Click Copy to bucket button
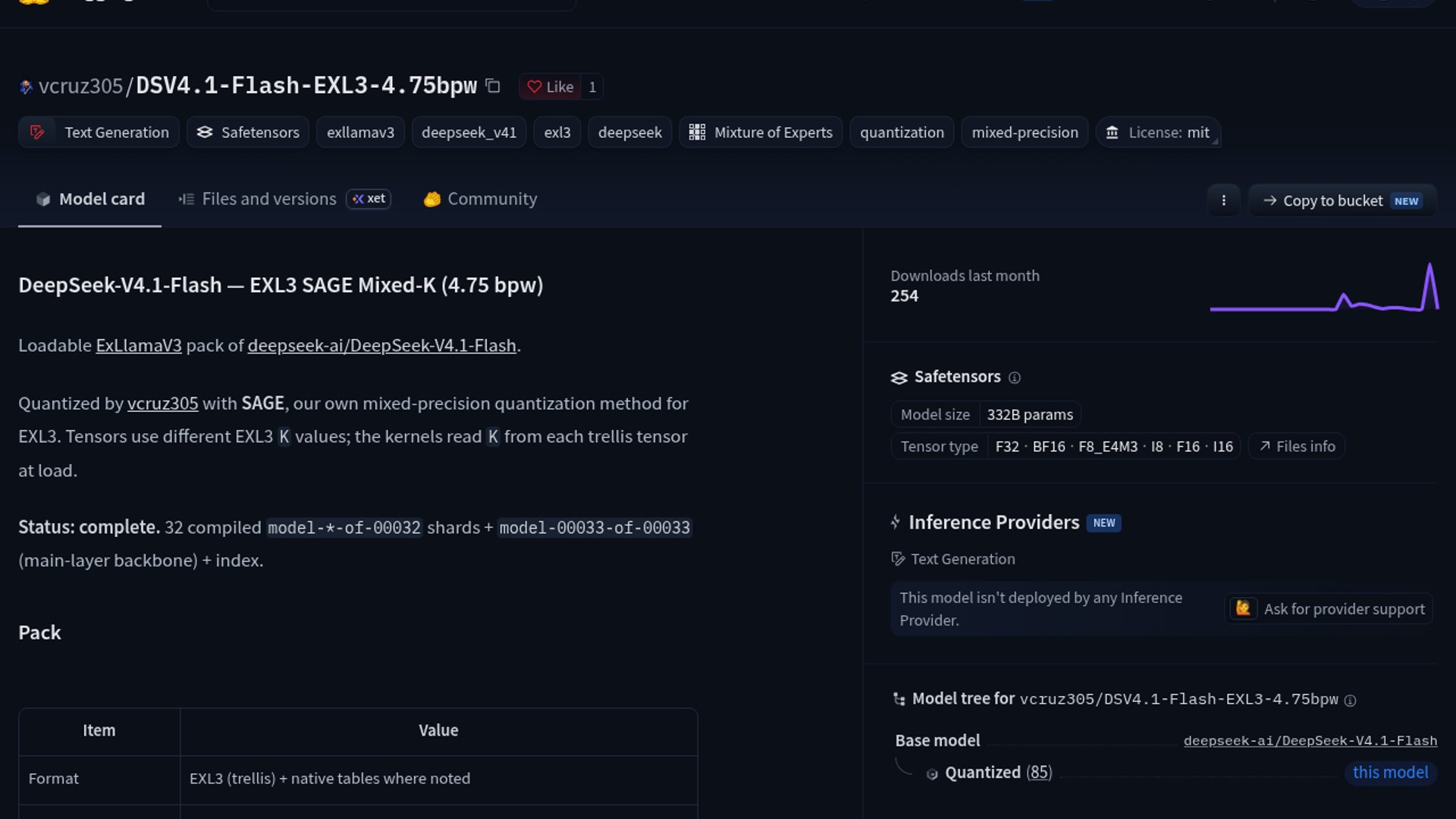Viewport: 1456px width, 819px height. point(1342,200)
